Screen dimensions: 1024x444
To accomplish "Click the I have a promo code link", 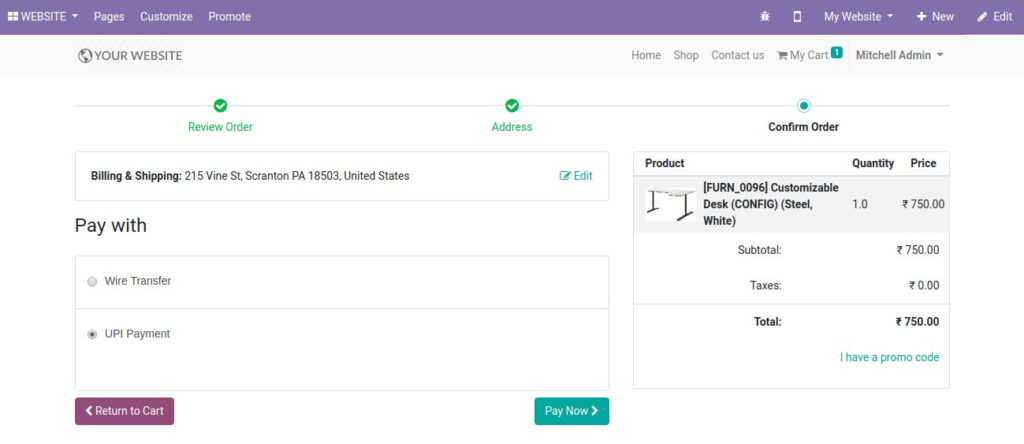I will tap(889, 357).
